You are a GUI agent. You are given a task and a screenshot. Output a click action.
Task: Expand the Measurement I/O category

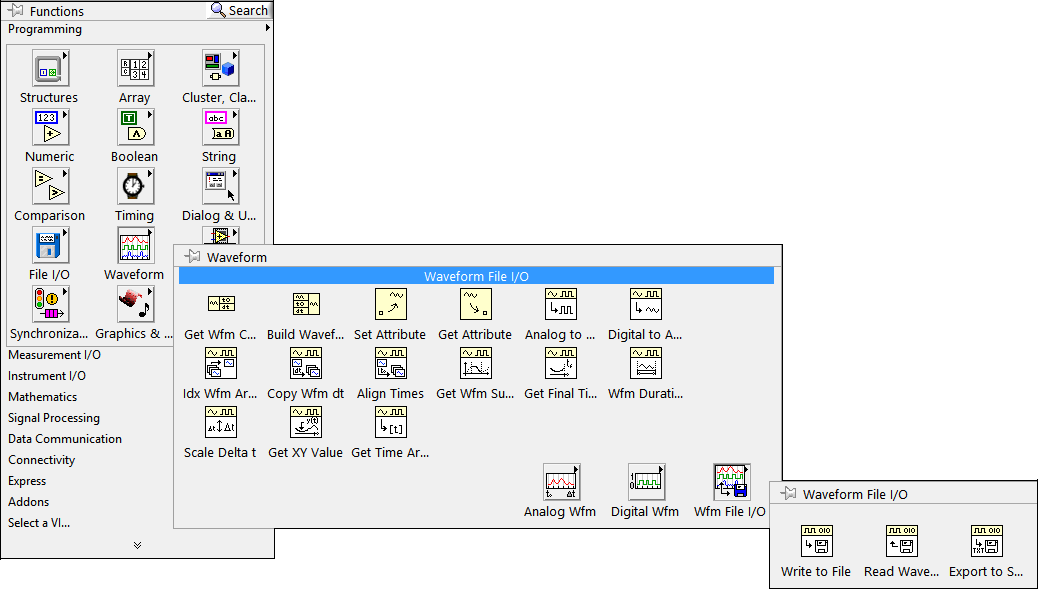54,355
